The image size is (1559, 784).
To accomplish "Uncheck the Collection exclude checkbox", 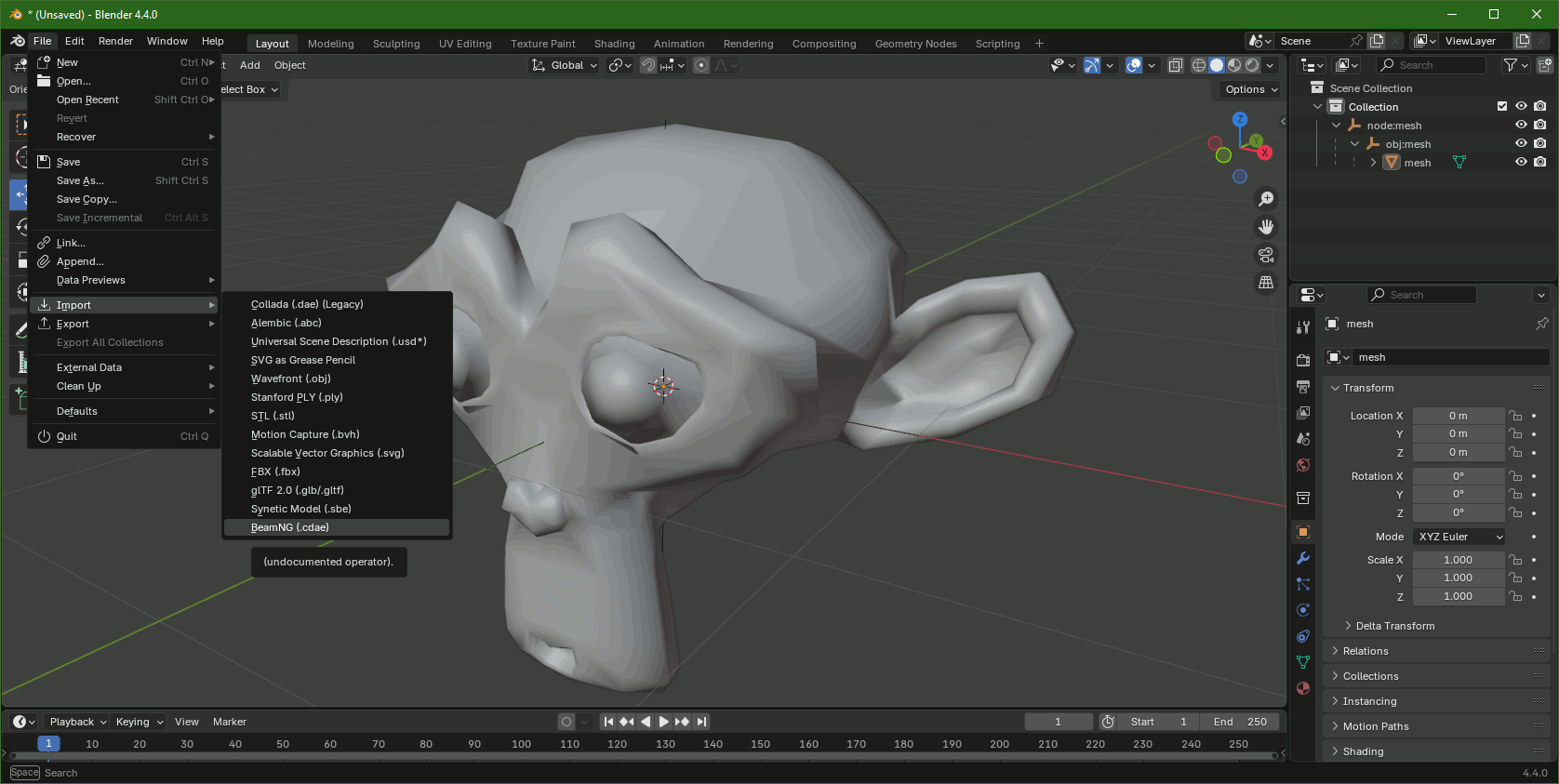I will (1502, 107).
